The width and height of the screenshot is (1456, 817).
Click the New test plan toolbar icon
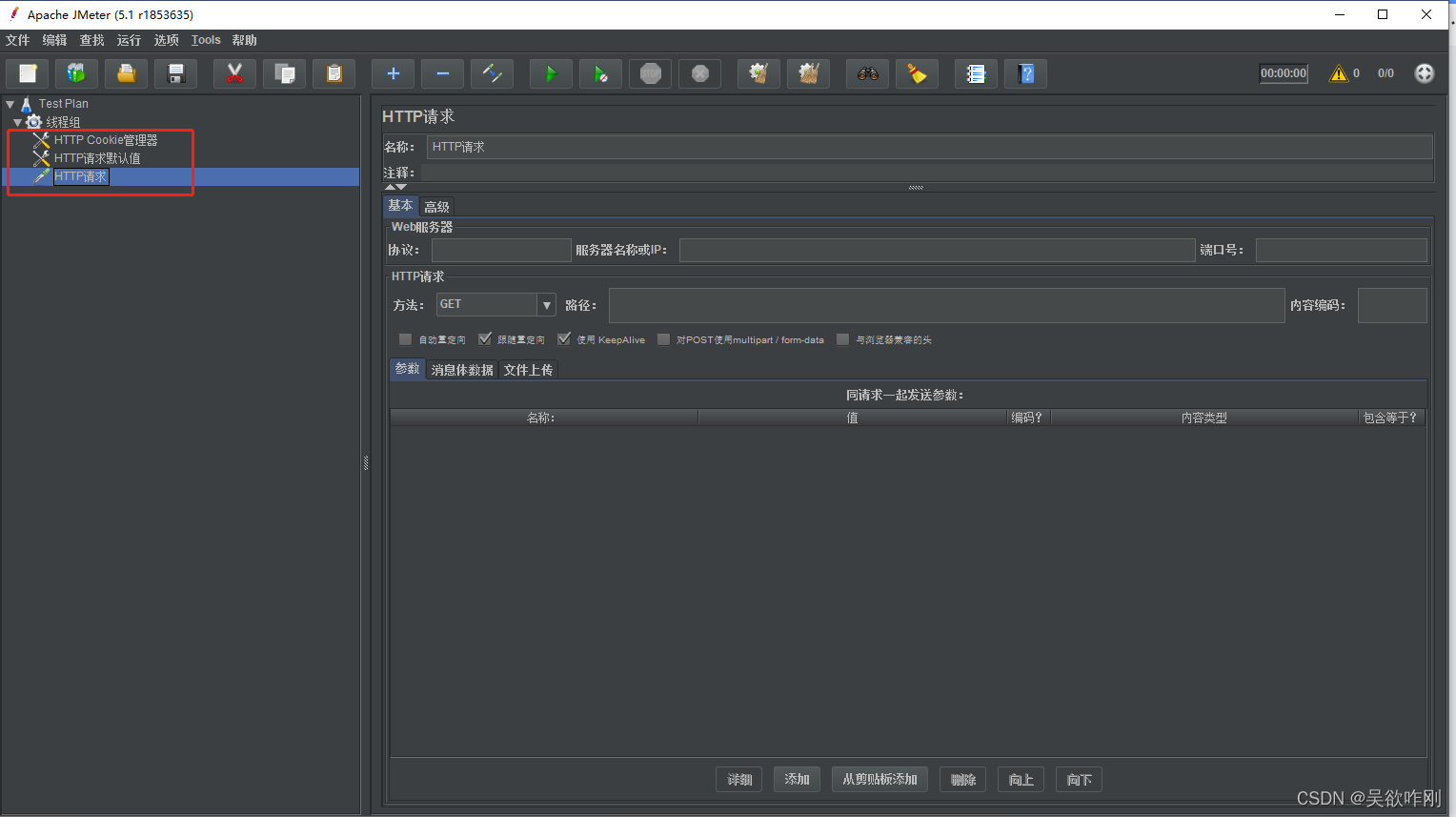click(x=28, y=73)
